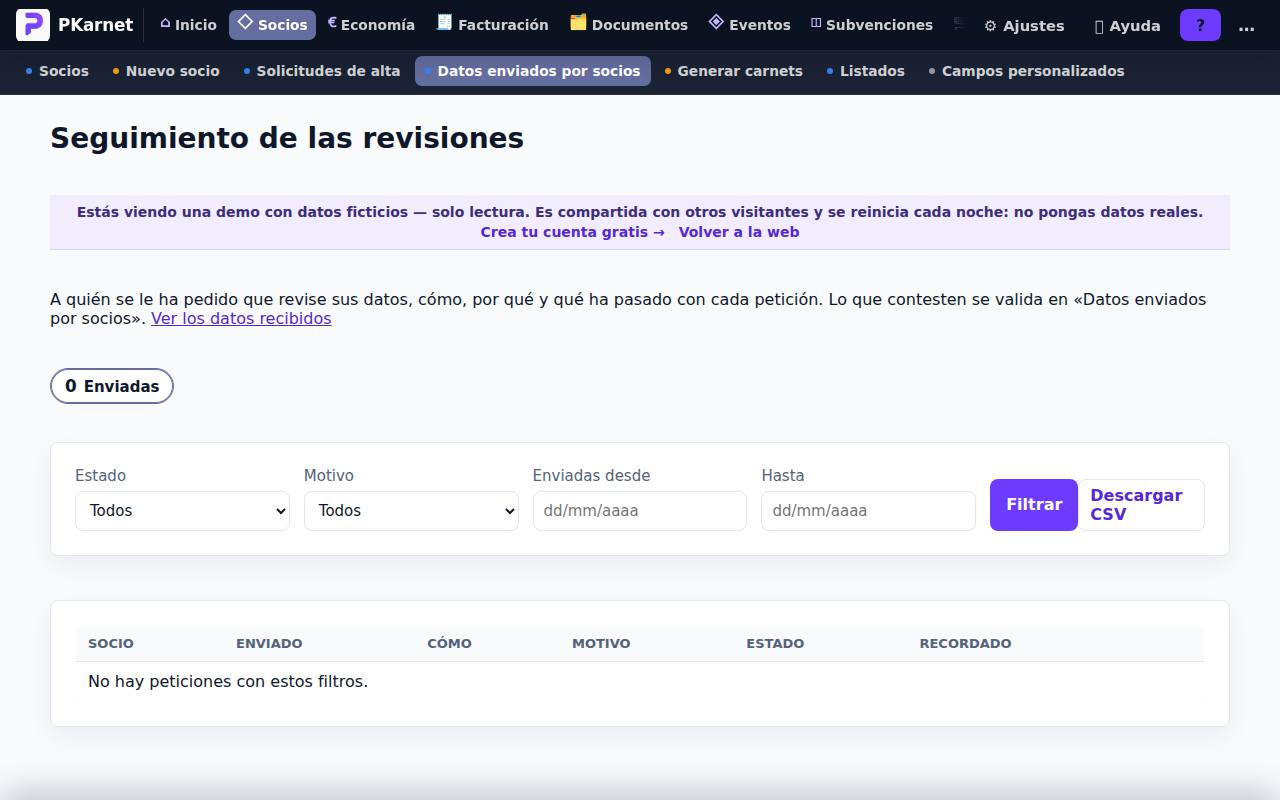Open the Generar carnets tab
Image resolution: width=1280 pixels, height=800 pixels.
pyautogui.click(x=734, y=71)
